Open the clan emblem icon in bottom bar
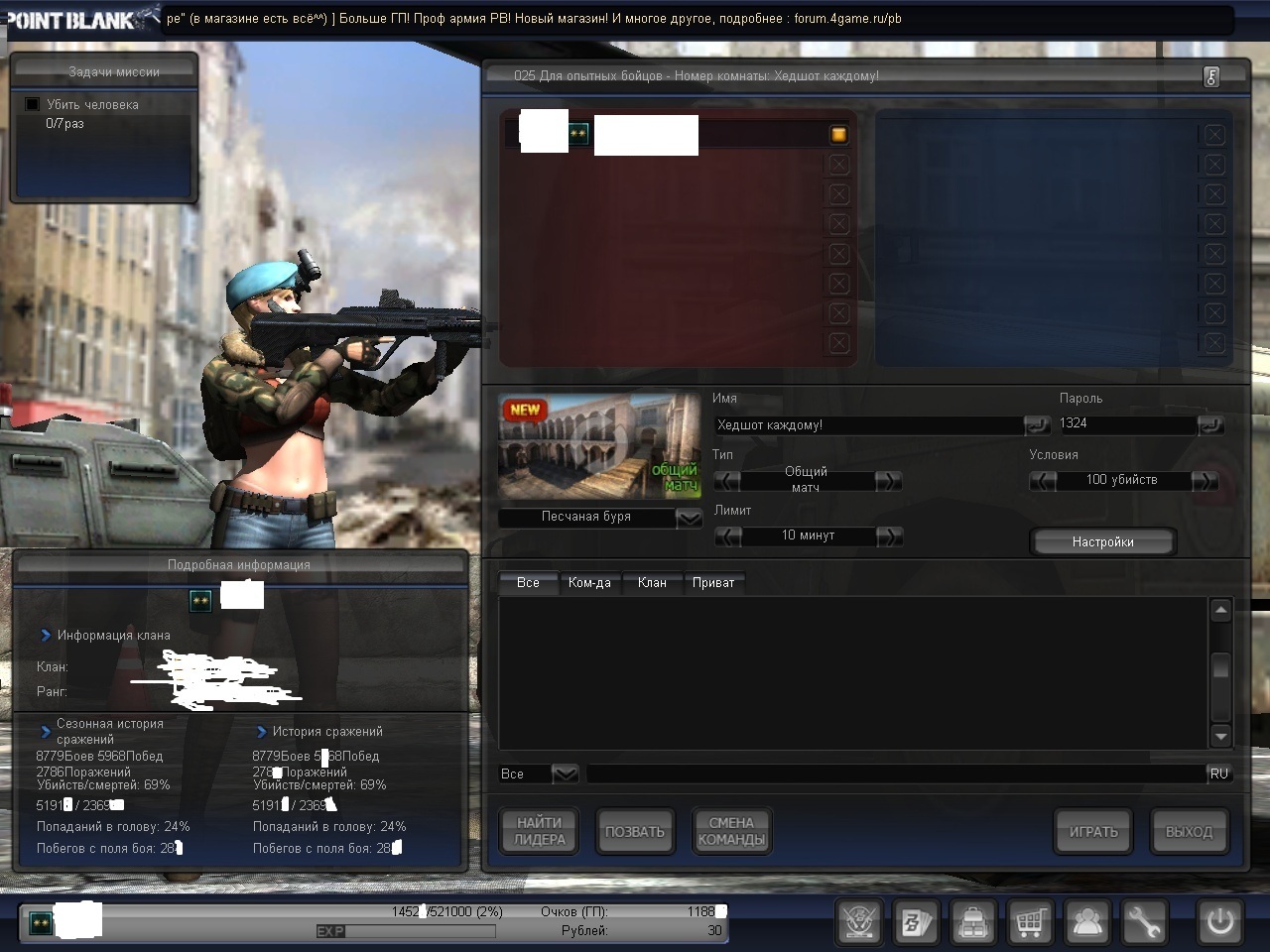 tap(858, 923)
